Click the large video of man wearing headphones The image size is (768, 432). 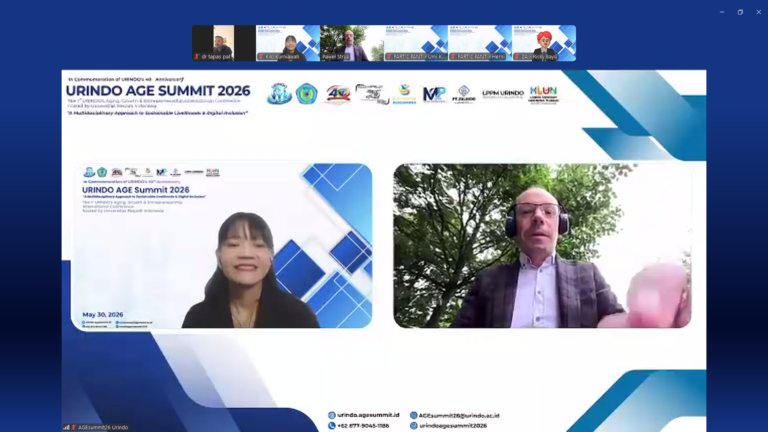[x=542, y=246]
